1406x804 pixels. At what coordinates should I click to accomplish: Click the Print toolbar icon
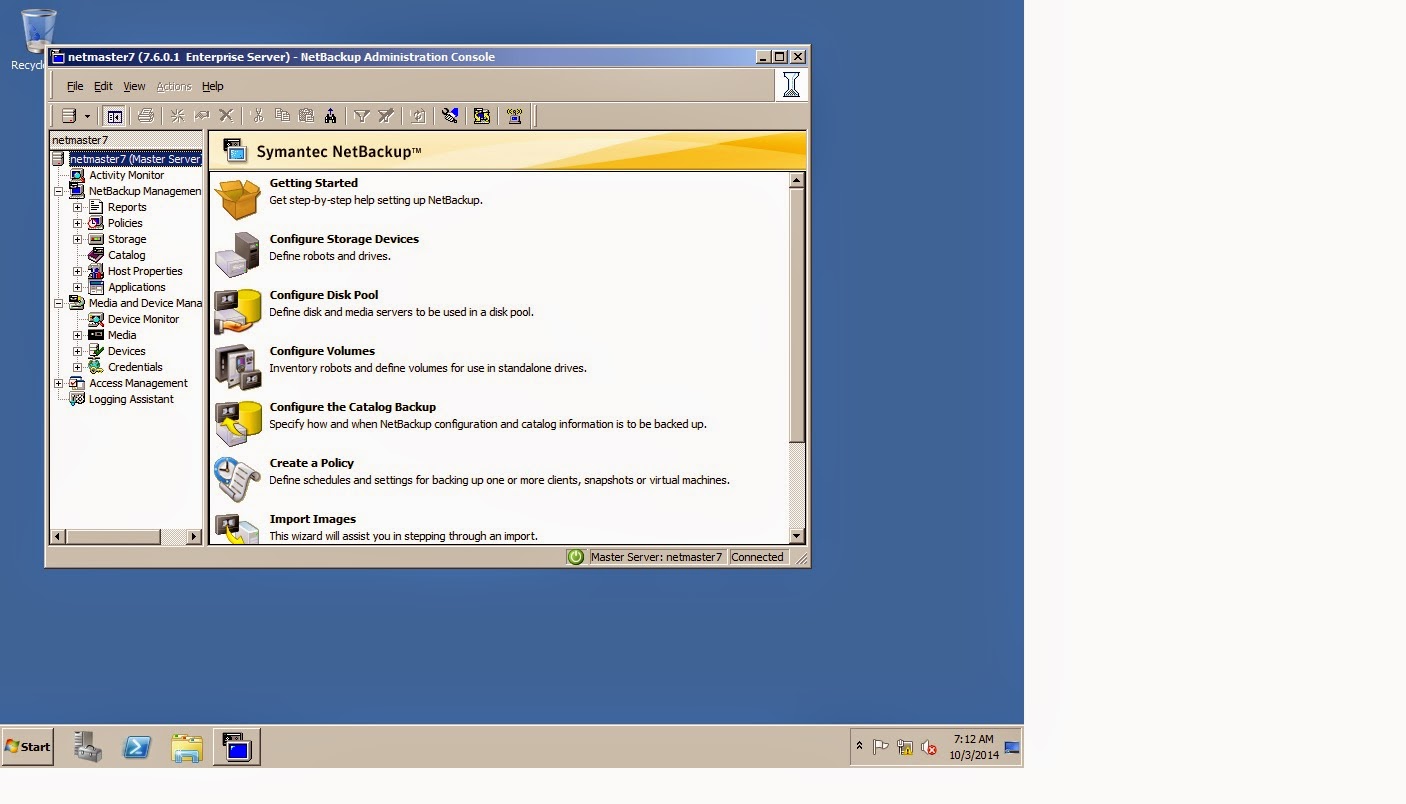[145, 115]
